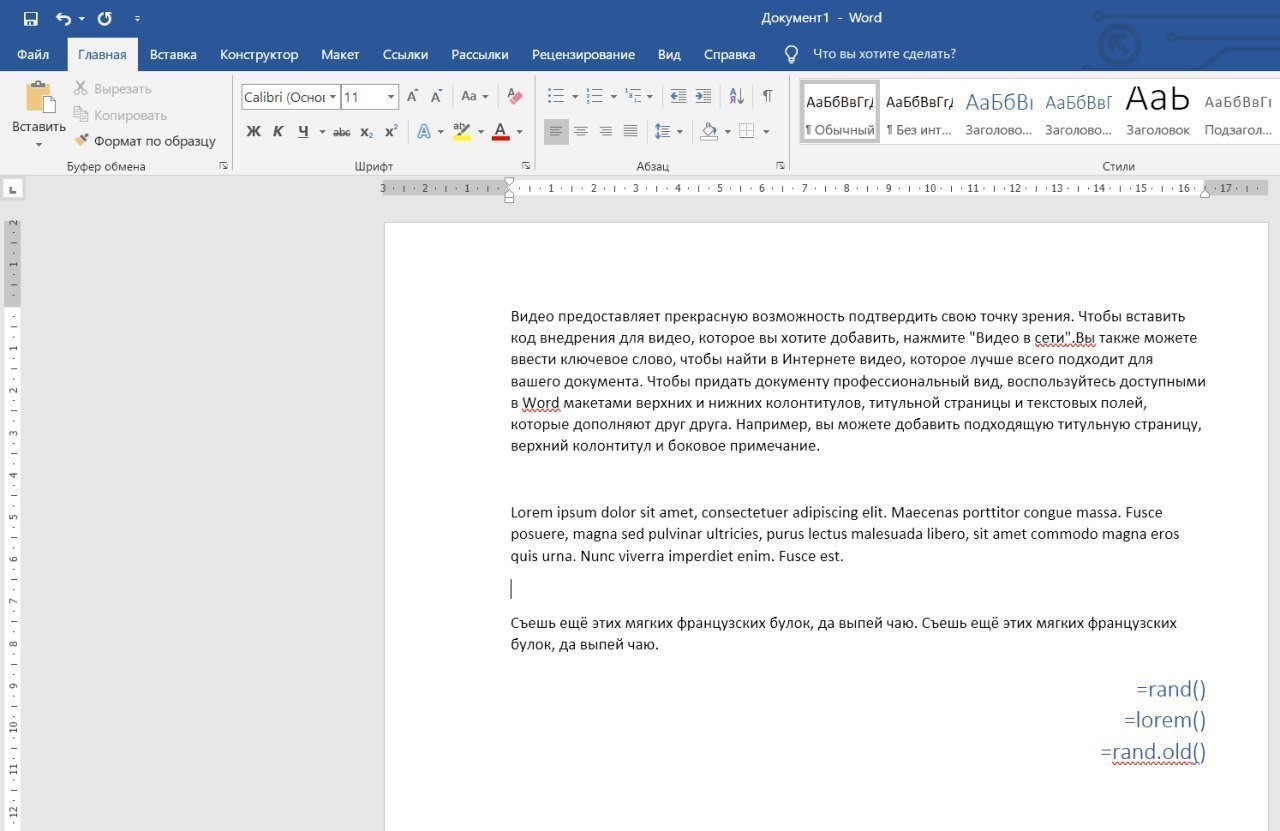
Task: Click Что вы хотите сделать search field
Action: pos(884,54)
